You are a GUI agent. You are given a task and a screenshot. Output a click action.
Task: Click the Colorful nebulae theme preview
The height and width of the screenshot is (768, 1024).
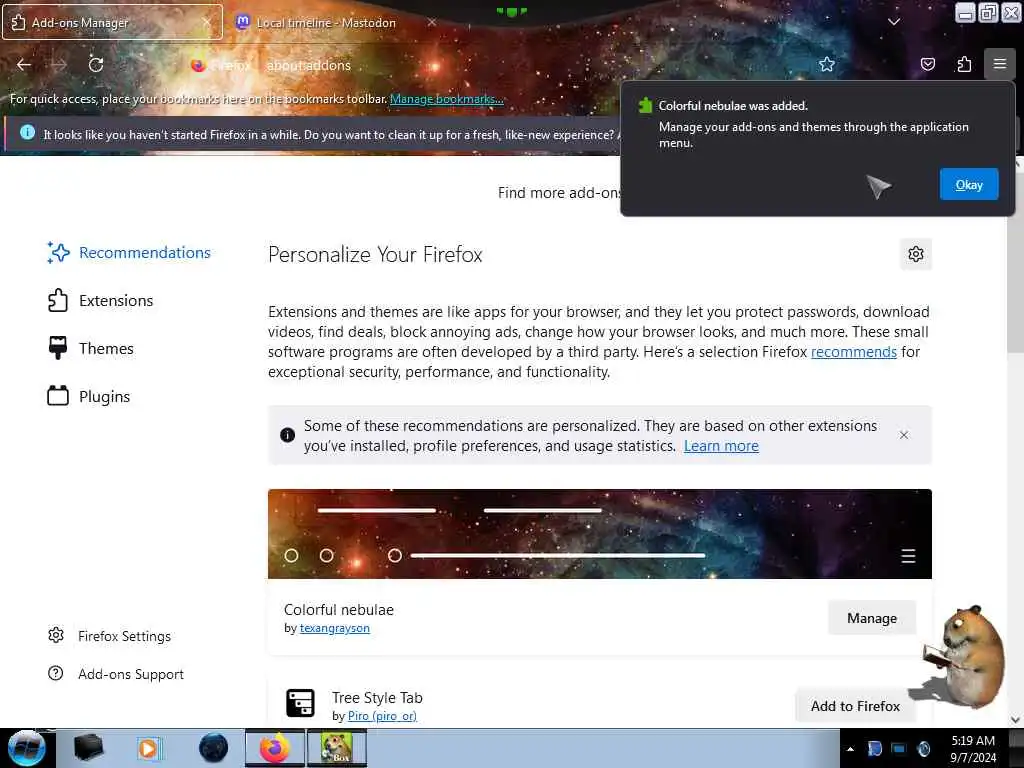tap(600, 534)
